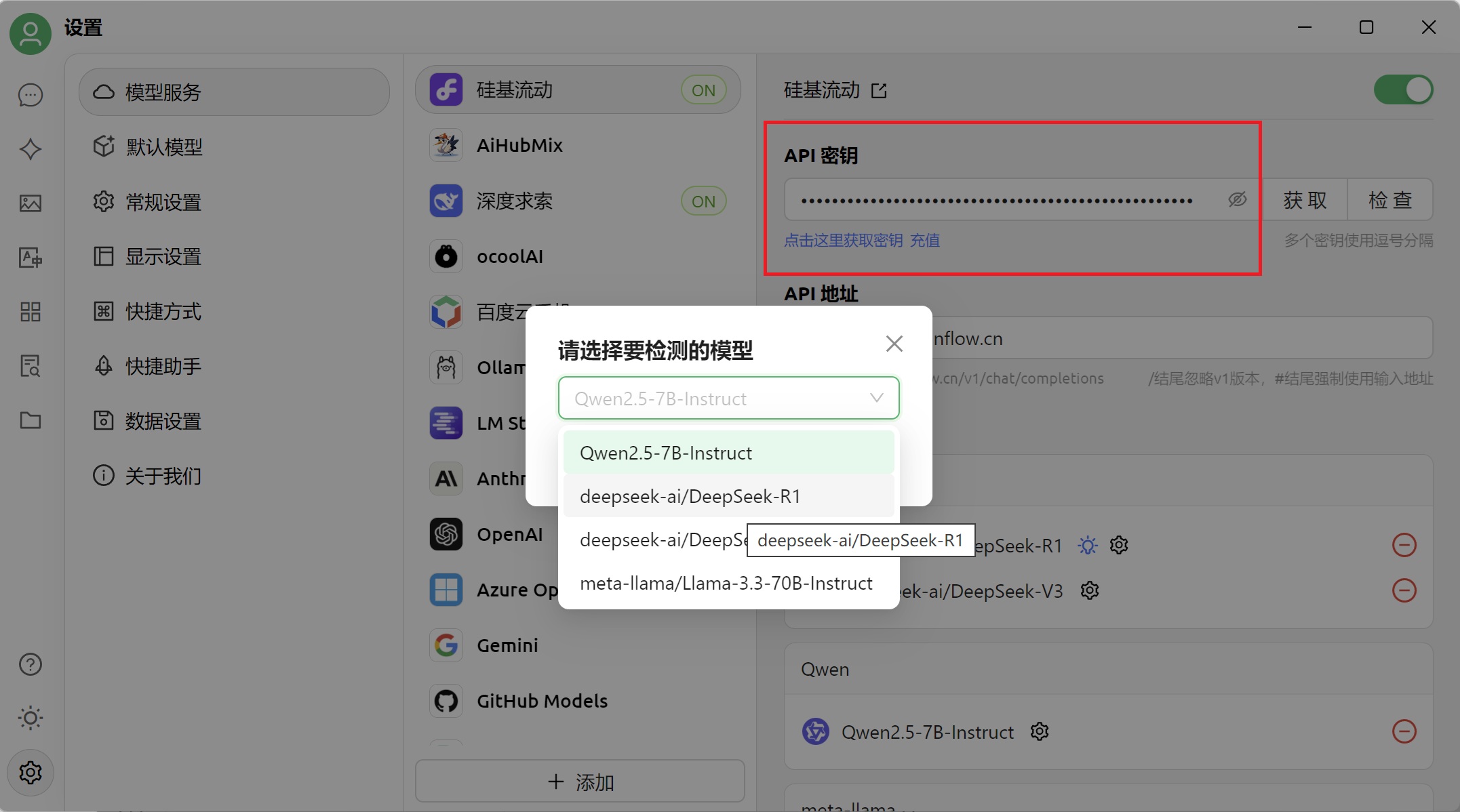Click the 获取 API key button
Image resolution: width=1460 pixels, height=812 pixels.
pyautogui.click(x=1305, y=199)
